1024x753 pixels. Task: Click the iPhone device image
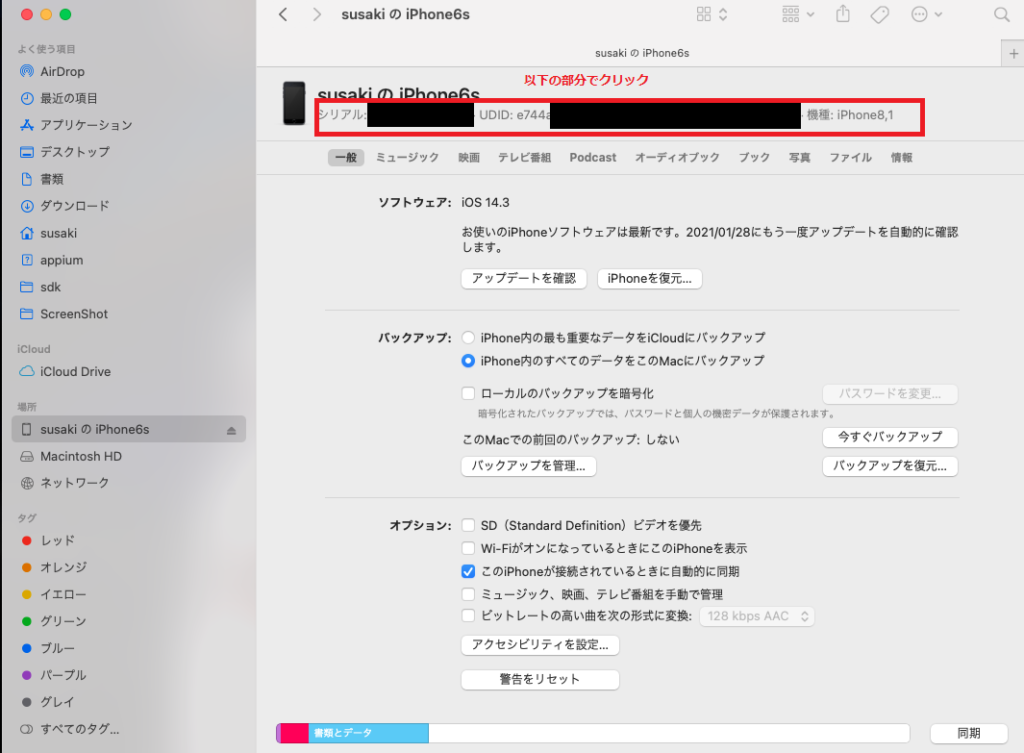(x=294, y=103)
